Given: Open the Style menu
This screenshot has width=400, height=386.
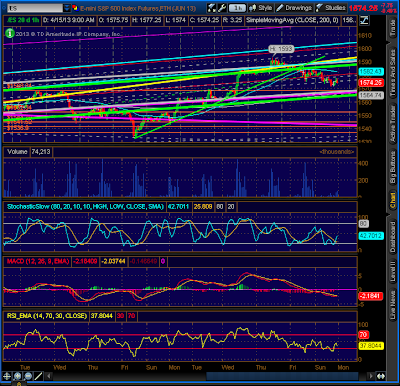Looking at the screenshot, I should (261, 8).
